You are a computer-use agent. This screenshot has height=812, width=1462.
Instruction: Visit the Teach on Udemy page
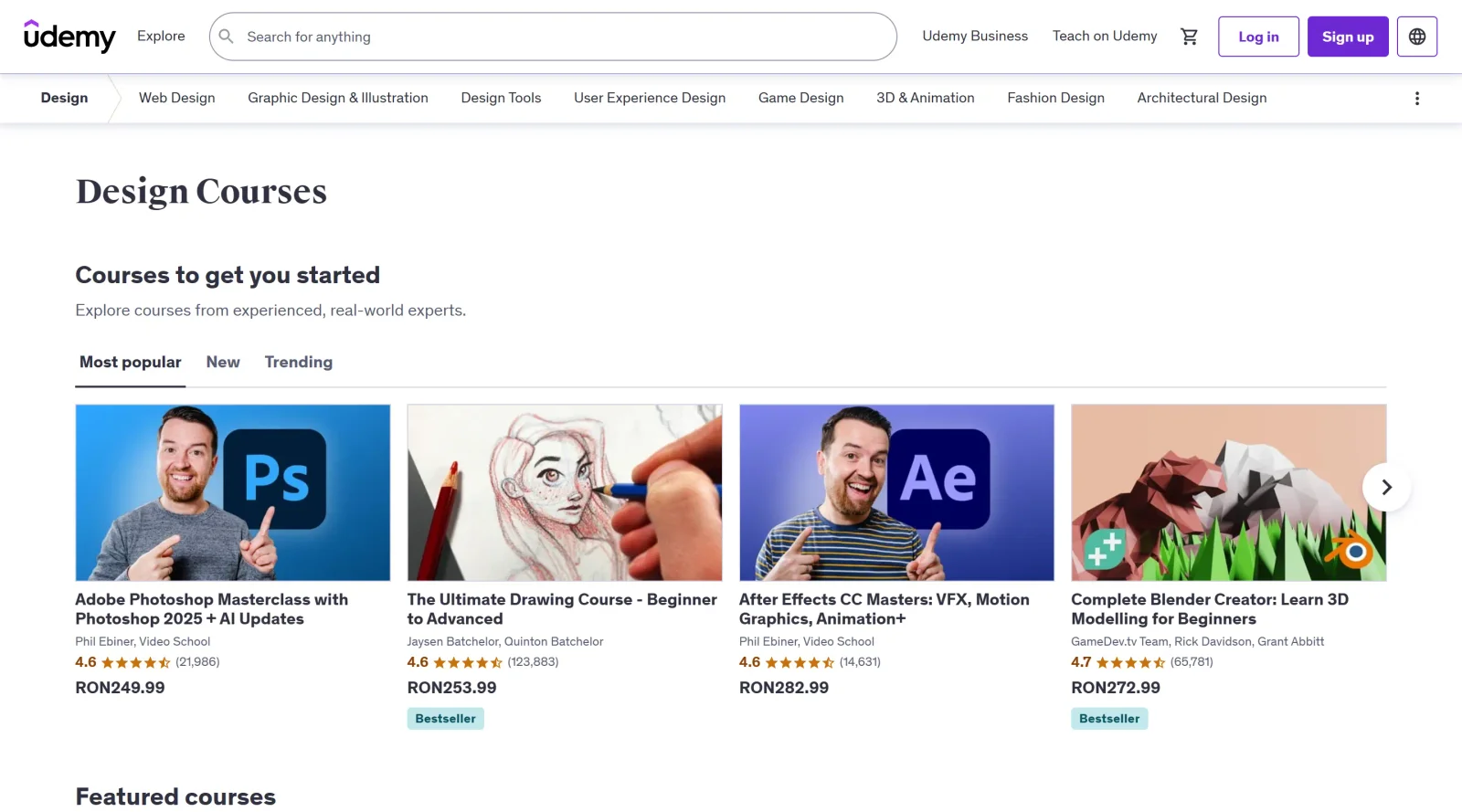pos(1105,36)
